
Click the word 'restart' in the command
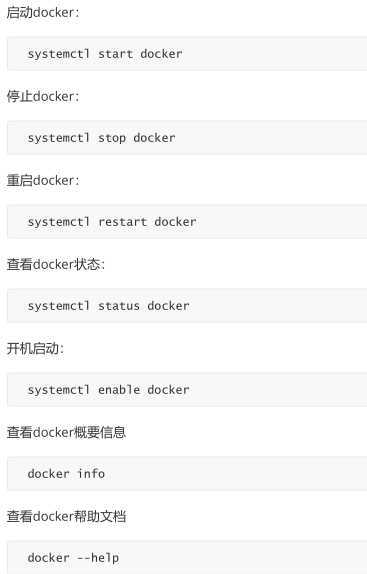(123, 222)
